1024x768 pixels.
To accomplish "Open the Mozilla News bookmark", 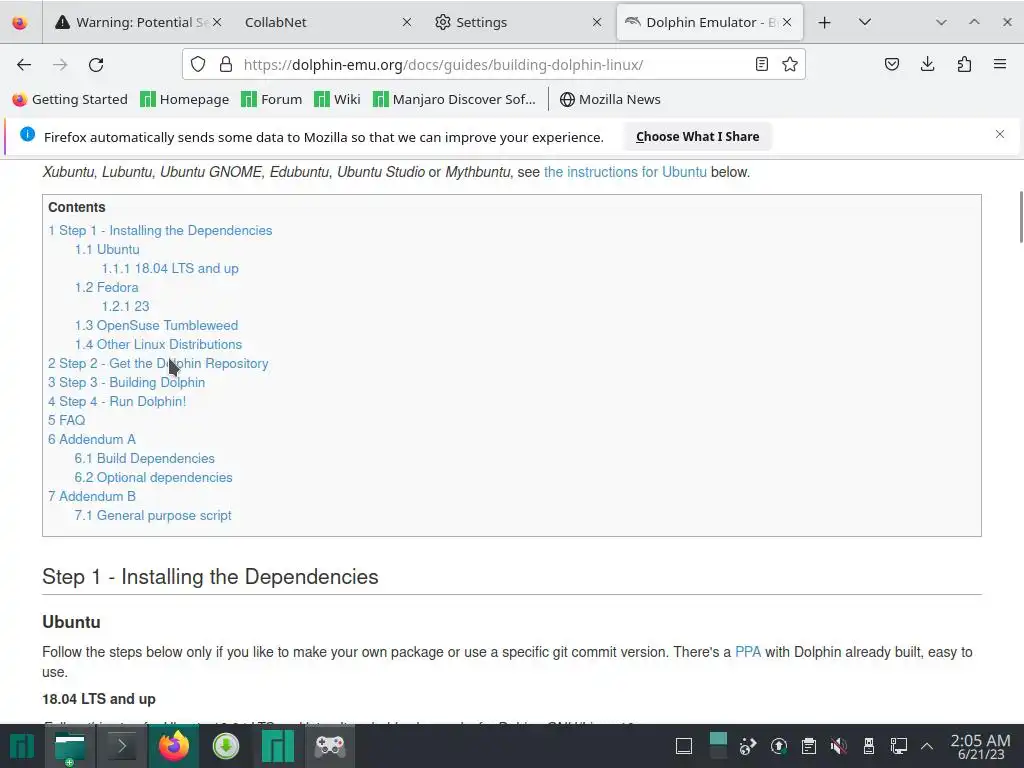I will click(610, 99).
